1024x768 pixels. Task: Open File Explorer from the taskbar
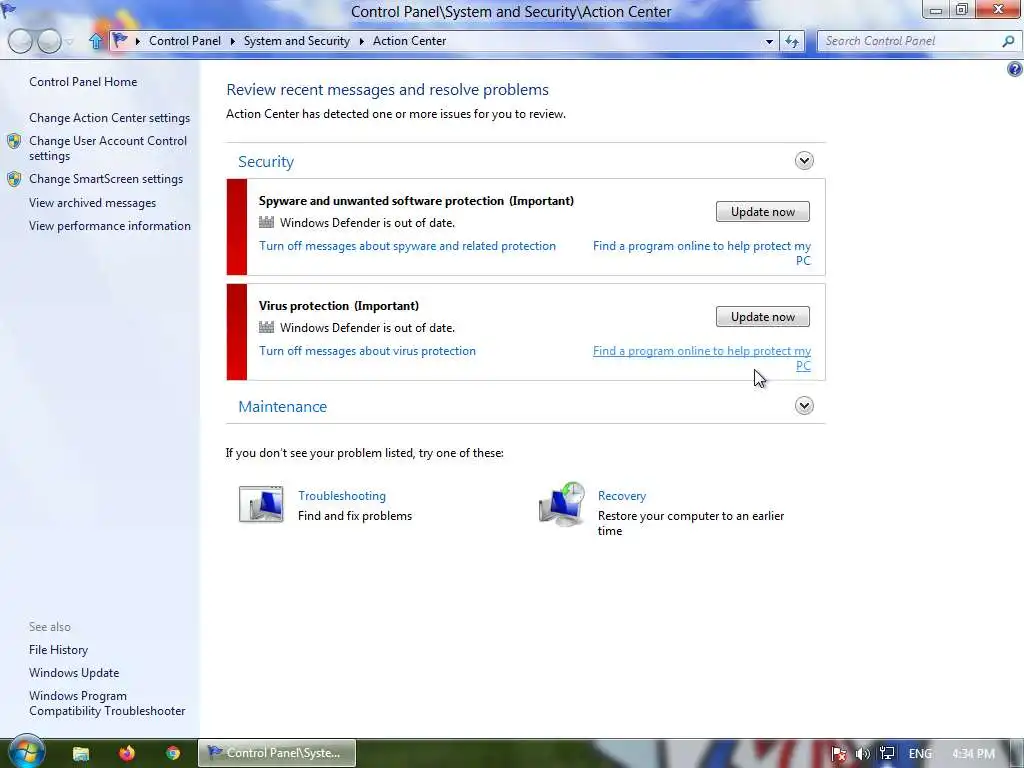point(80,753)
